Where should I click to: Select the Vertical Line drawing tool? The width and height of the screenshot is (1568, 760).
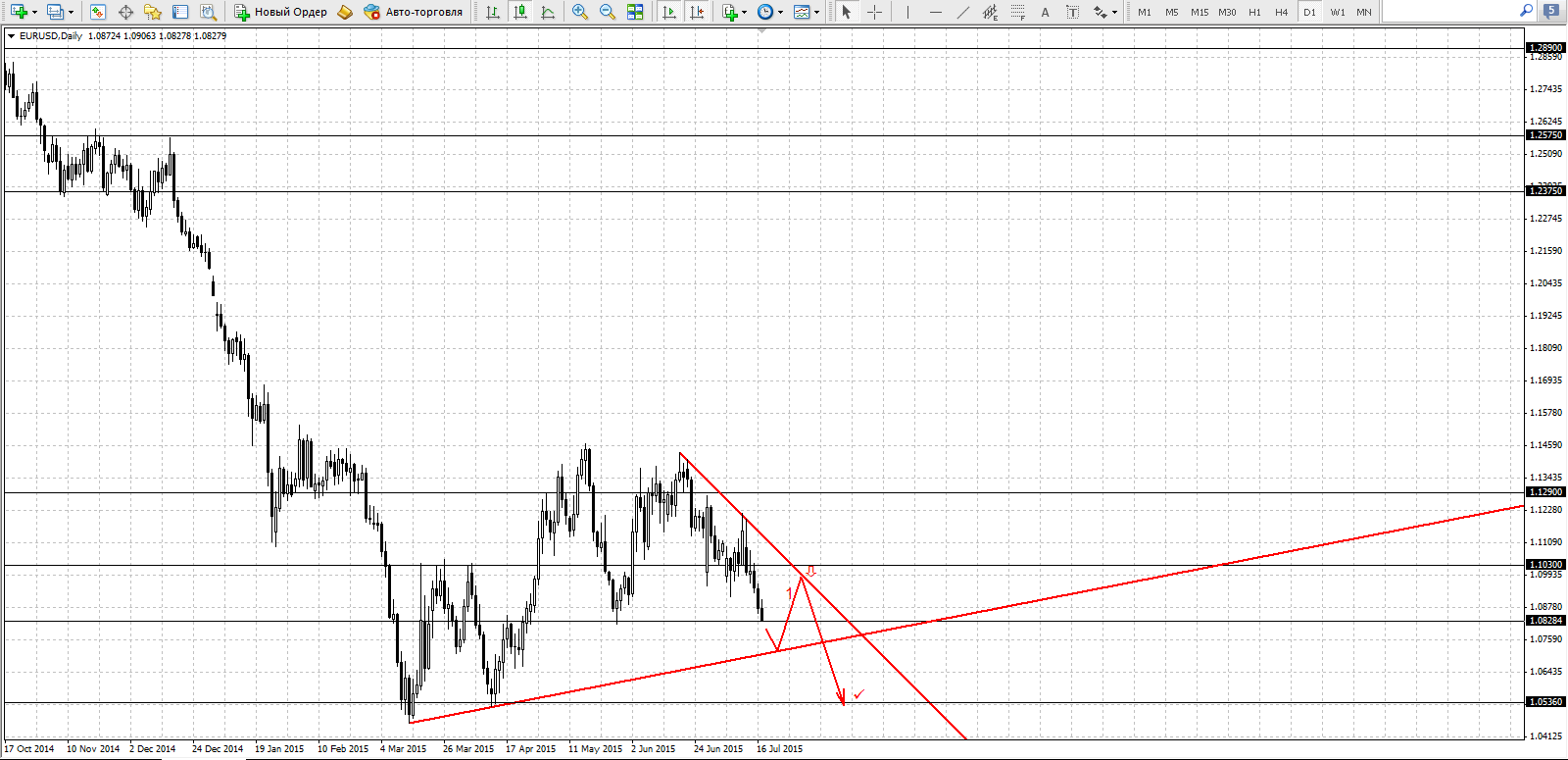[907, 12]
